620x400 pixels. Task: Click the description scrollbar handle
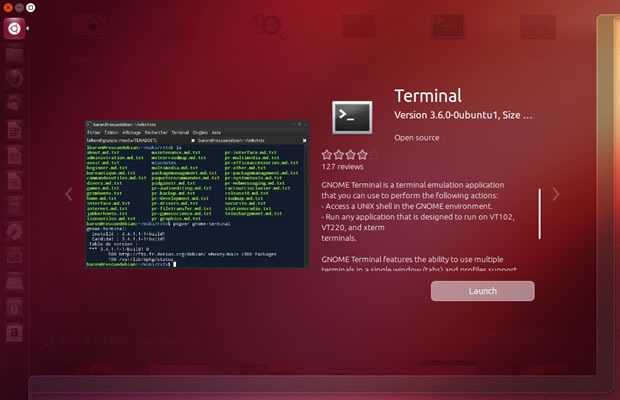539,214
